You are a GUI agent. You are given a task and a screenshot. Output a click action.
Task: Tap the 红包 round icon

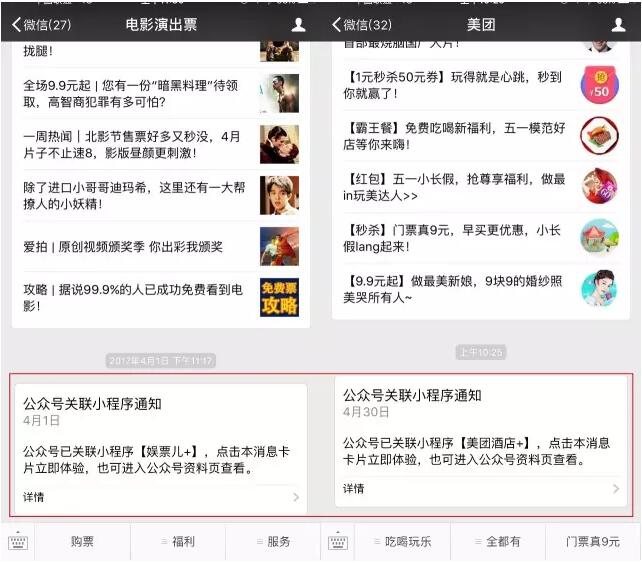(599, 187)
